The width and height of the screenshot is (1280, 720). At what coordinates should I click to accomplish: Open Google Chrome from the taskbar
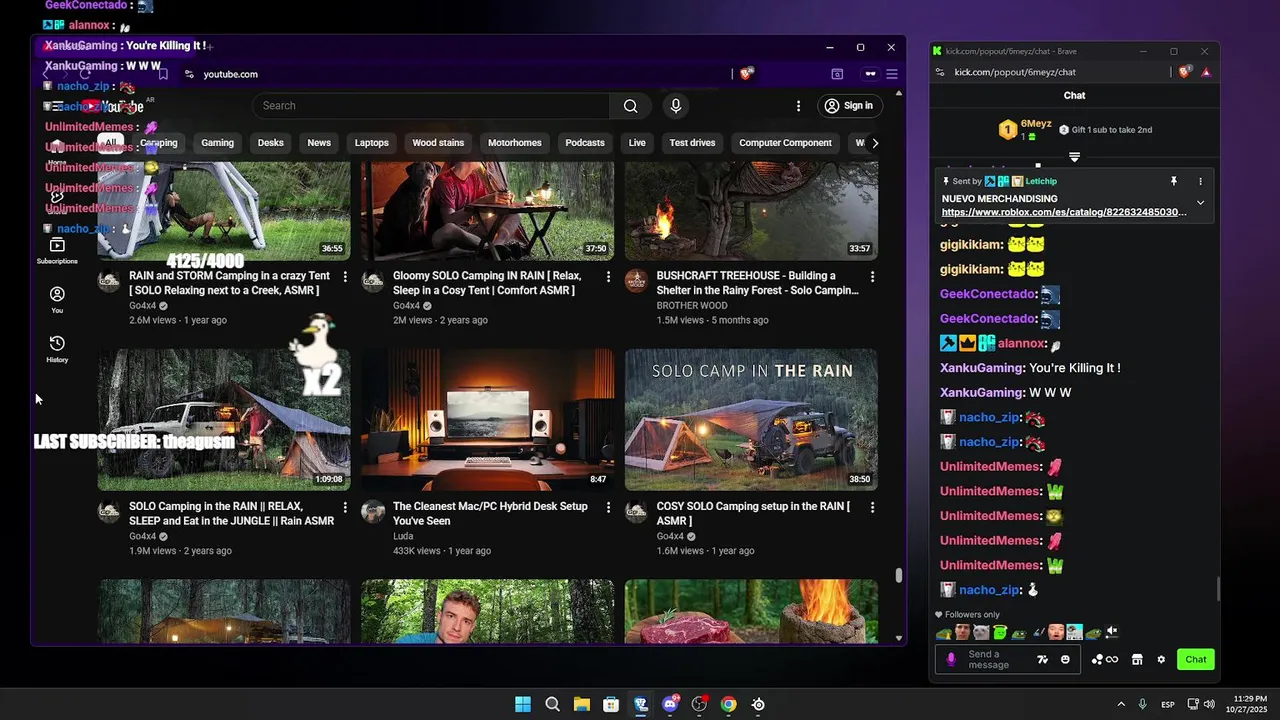pyautogui.click(x=728, y=704)
